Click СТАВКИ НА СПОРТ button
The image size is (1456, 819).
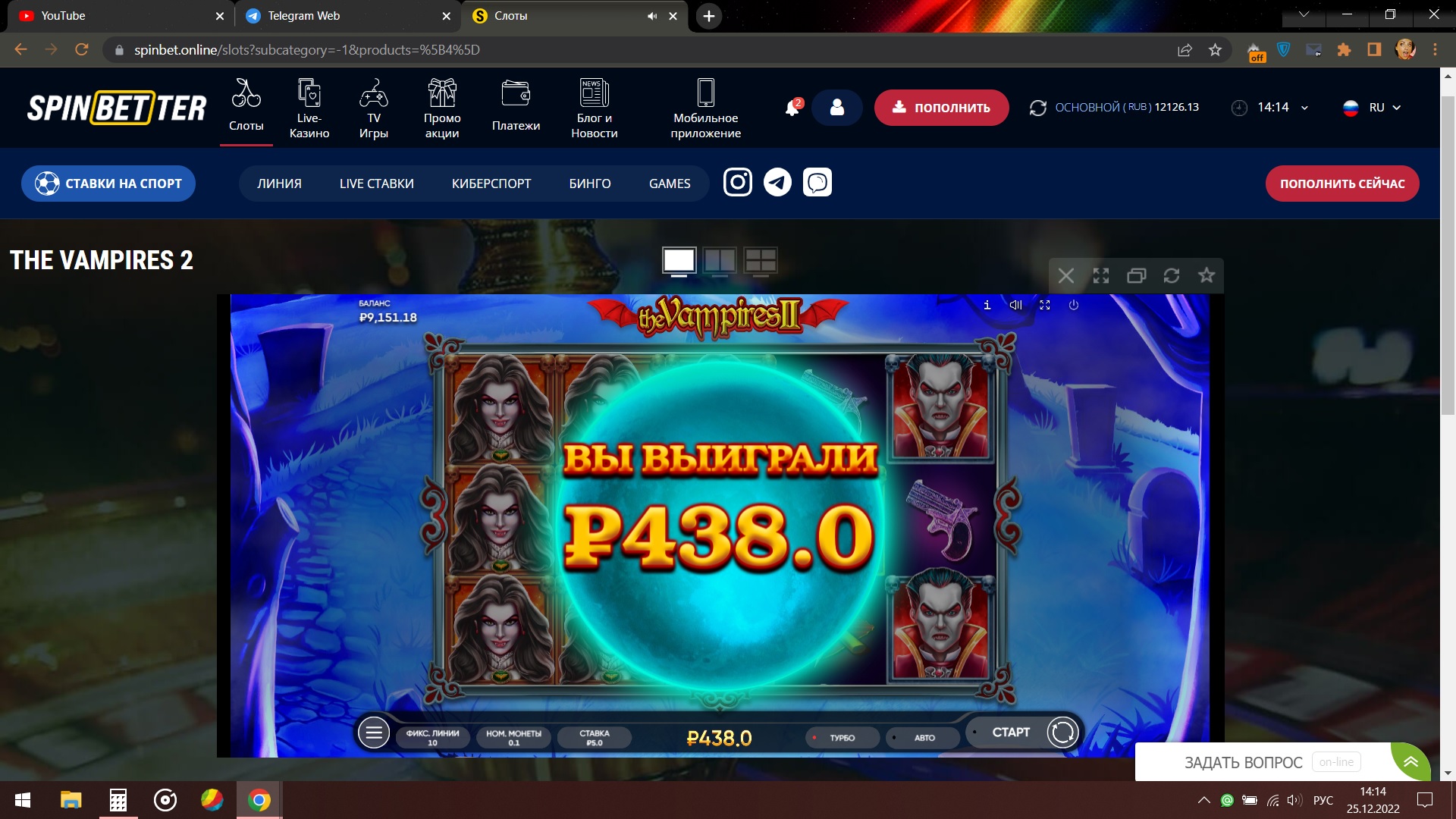pos(108,184)
